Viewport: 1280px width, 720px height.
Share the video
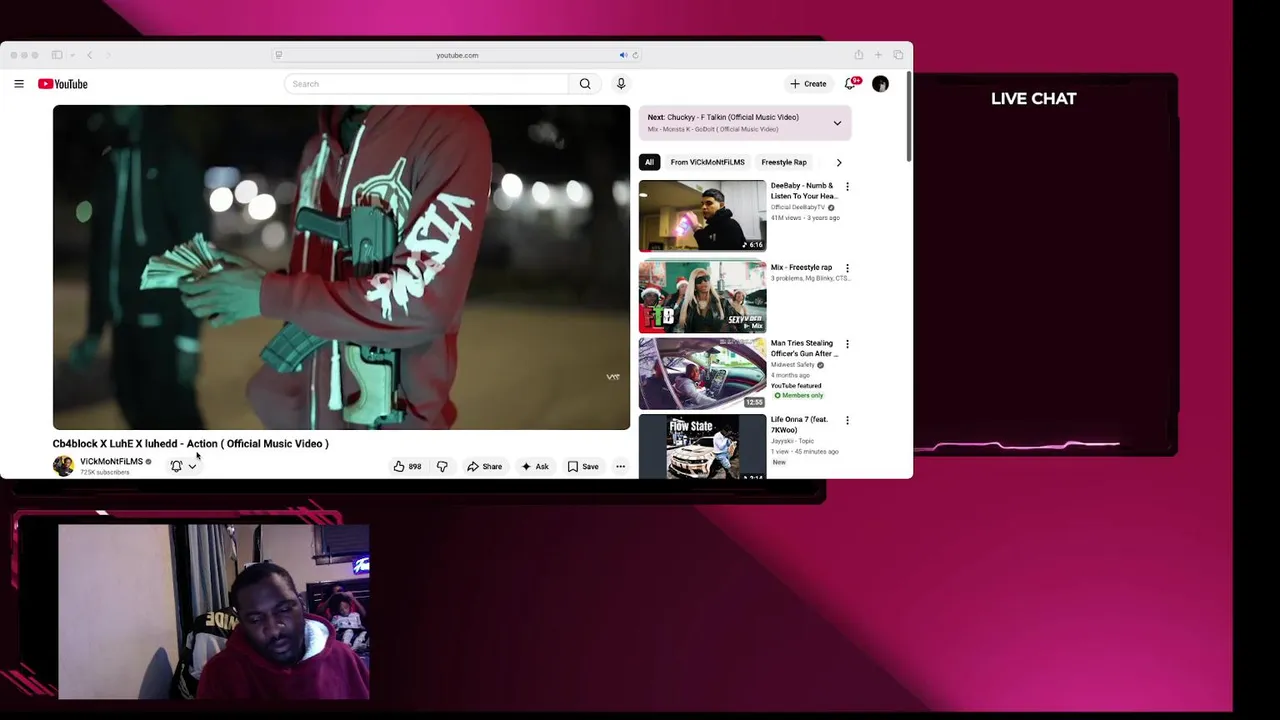point(485,467)
